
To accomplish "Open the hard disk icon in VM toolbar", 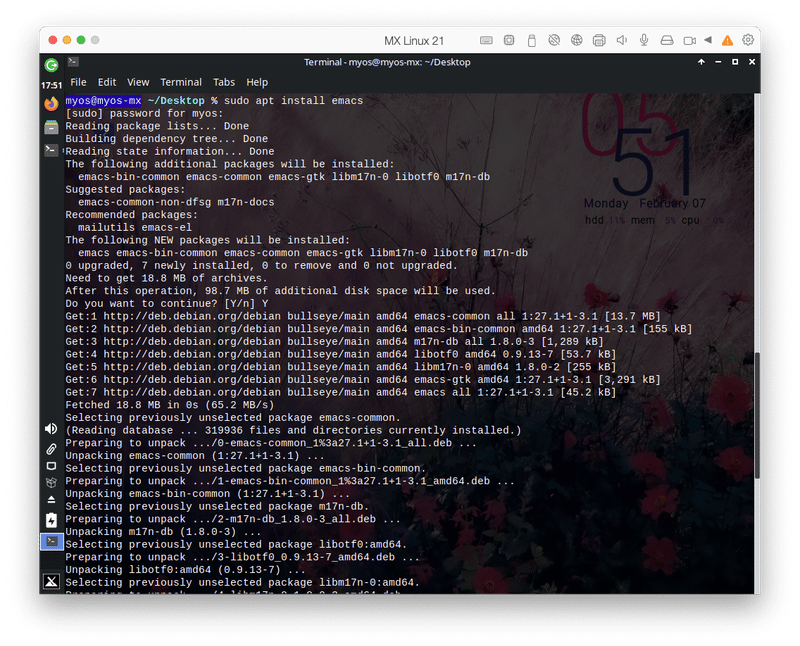I will pos(667,40).
